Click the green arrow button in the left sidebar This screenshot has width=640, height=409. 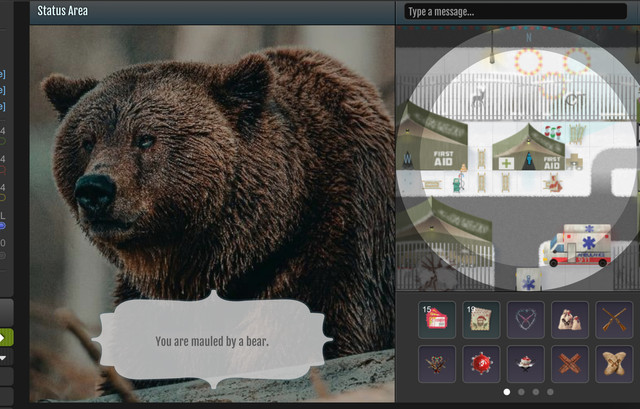6,338
